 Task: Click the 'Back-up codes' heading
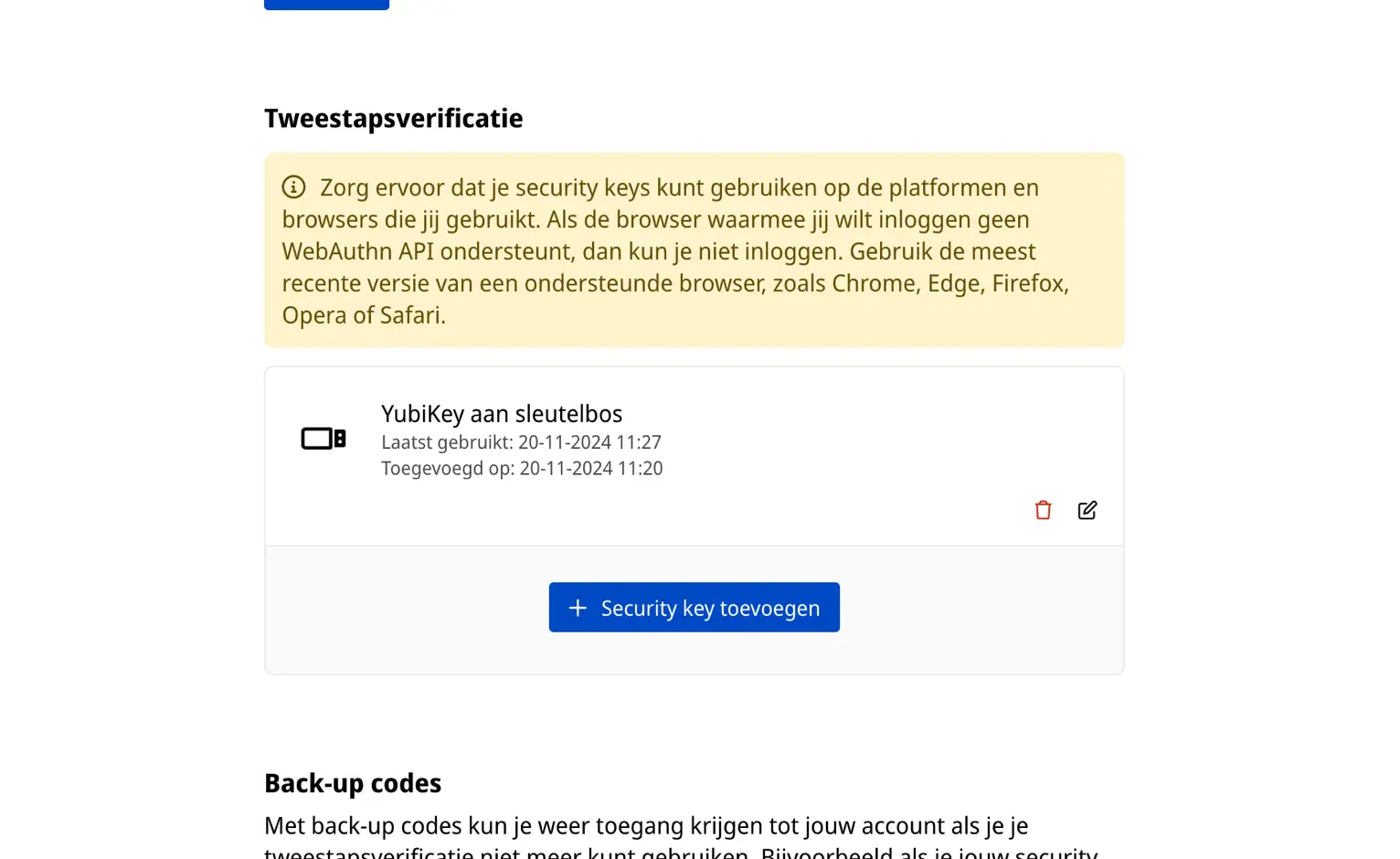pyautogui.click(x=353, y=783)
